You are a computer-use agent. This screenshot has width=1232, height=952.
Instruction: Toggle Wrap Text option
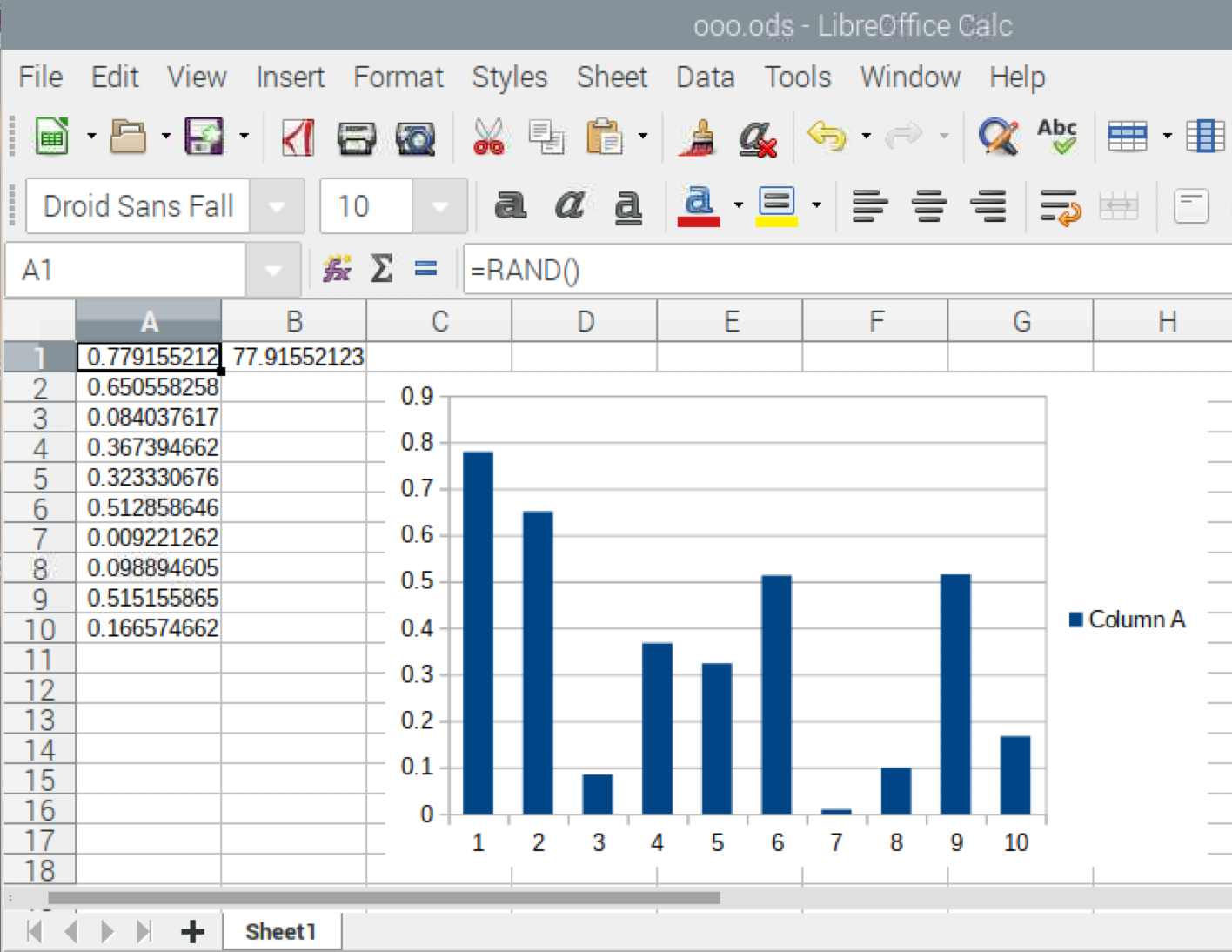(x=1060, y=206)
